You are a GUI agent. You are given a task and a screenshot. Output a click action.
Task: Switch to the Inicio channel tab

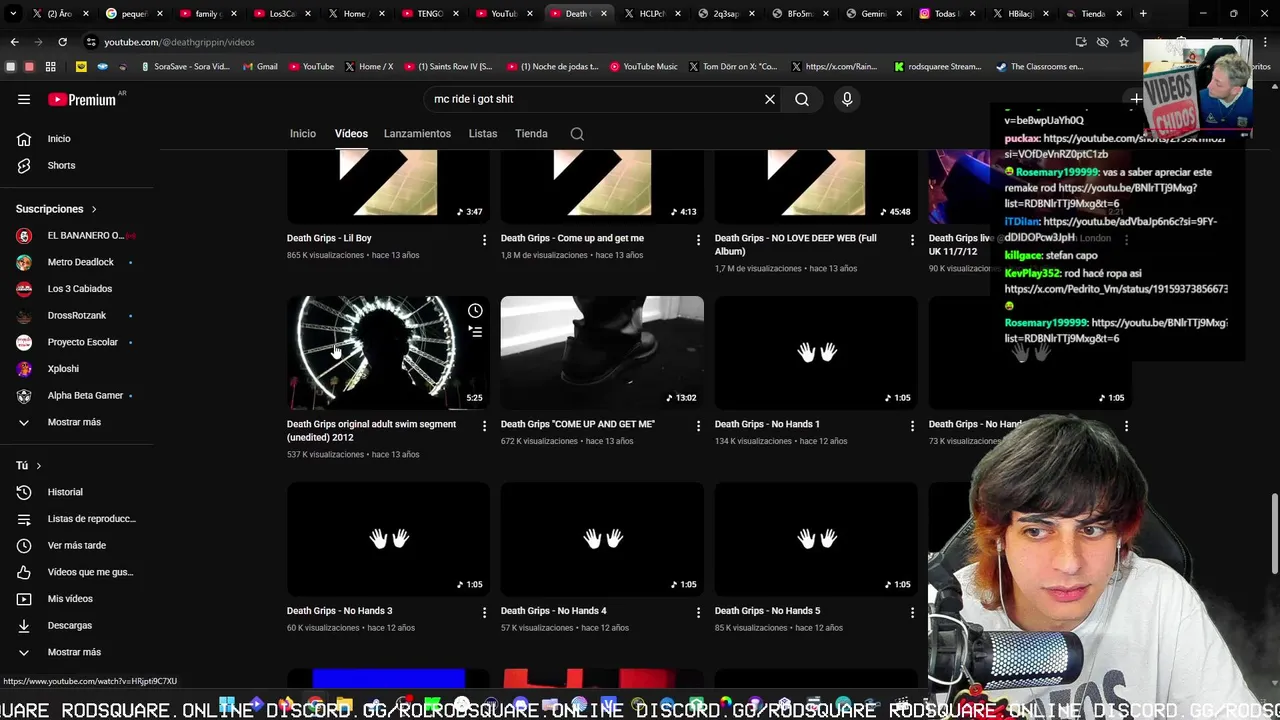tap(303, 134)
